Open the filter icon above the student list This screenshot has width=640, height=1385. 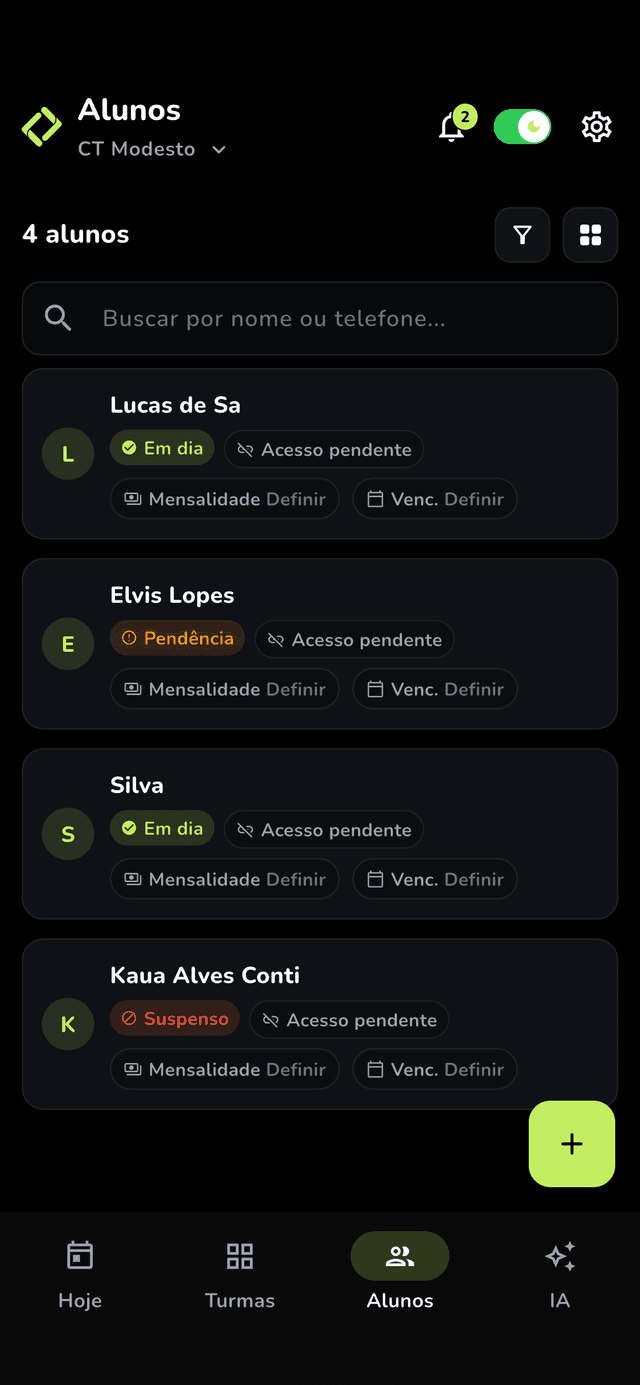522,235
